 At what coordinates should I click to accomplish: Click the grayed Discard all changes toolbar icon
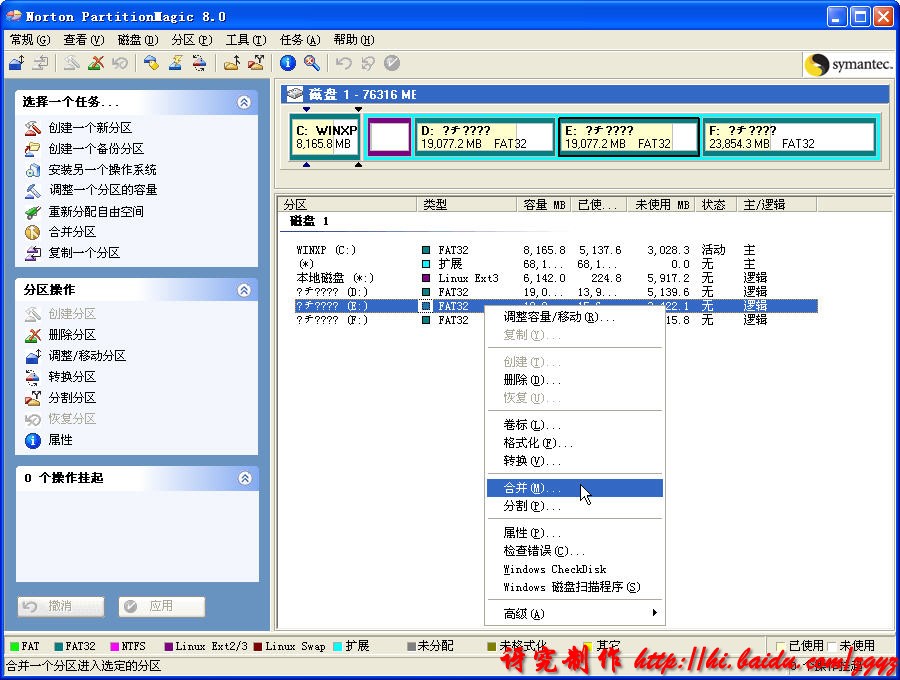[x=367, y=63]
